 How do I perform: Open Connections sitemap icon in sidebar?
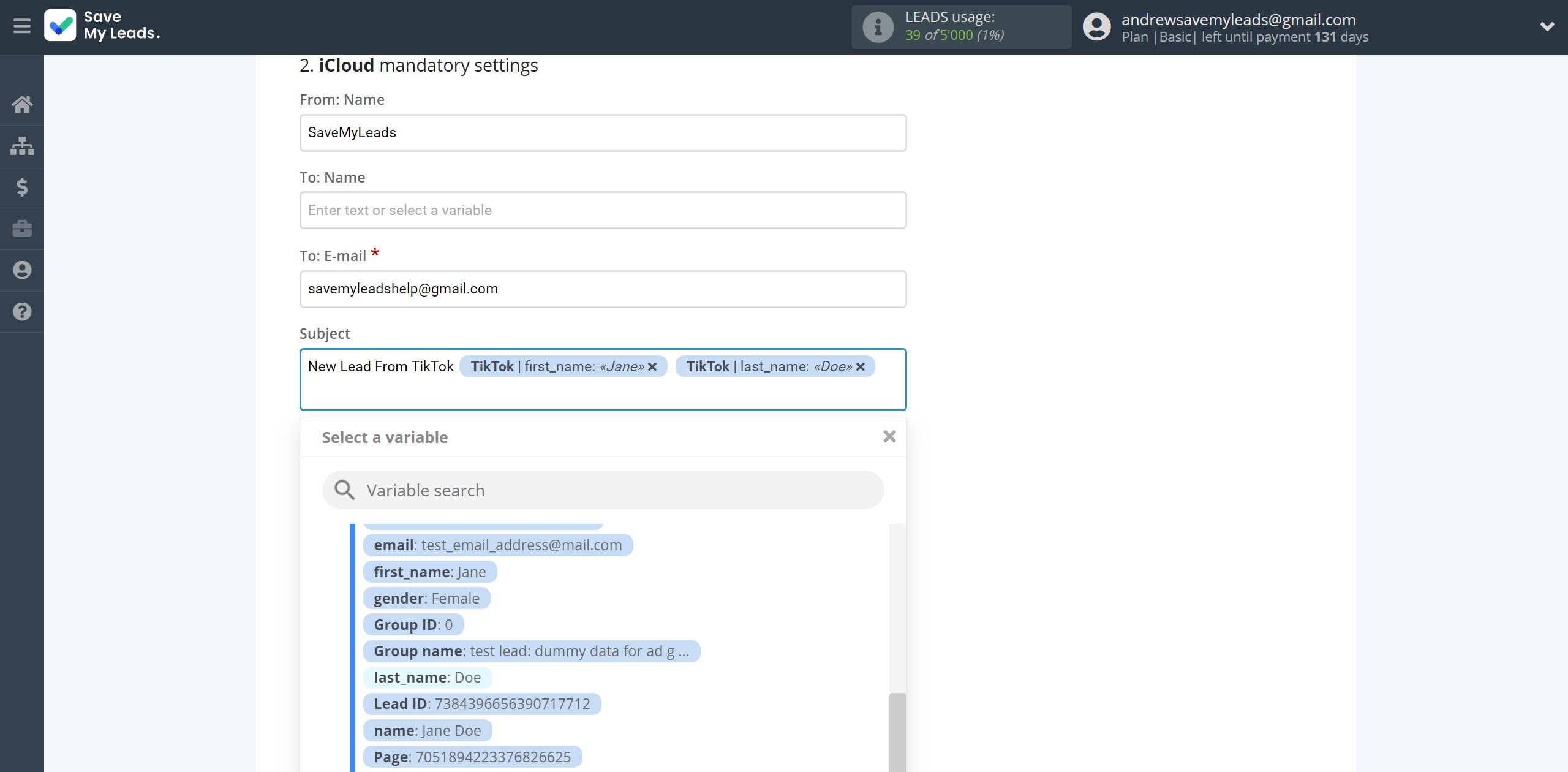click(22, 146)
